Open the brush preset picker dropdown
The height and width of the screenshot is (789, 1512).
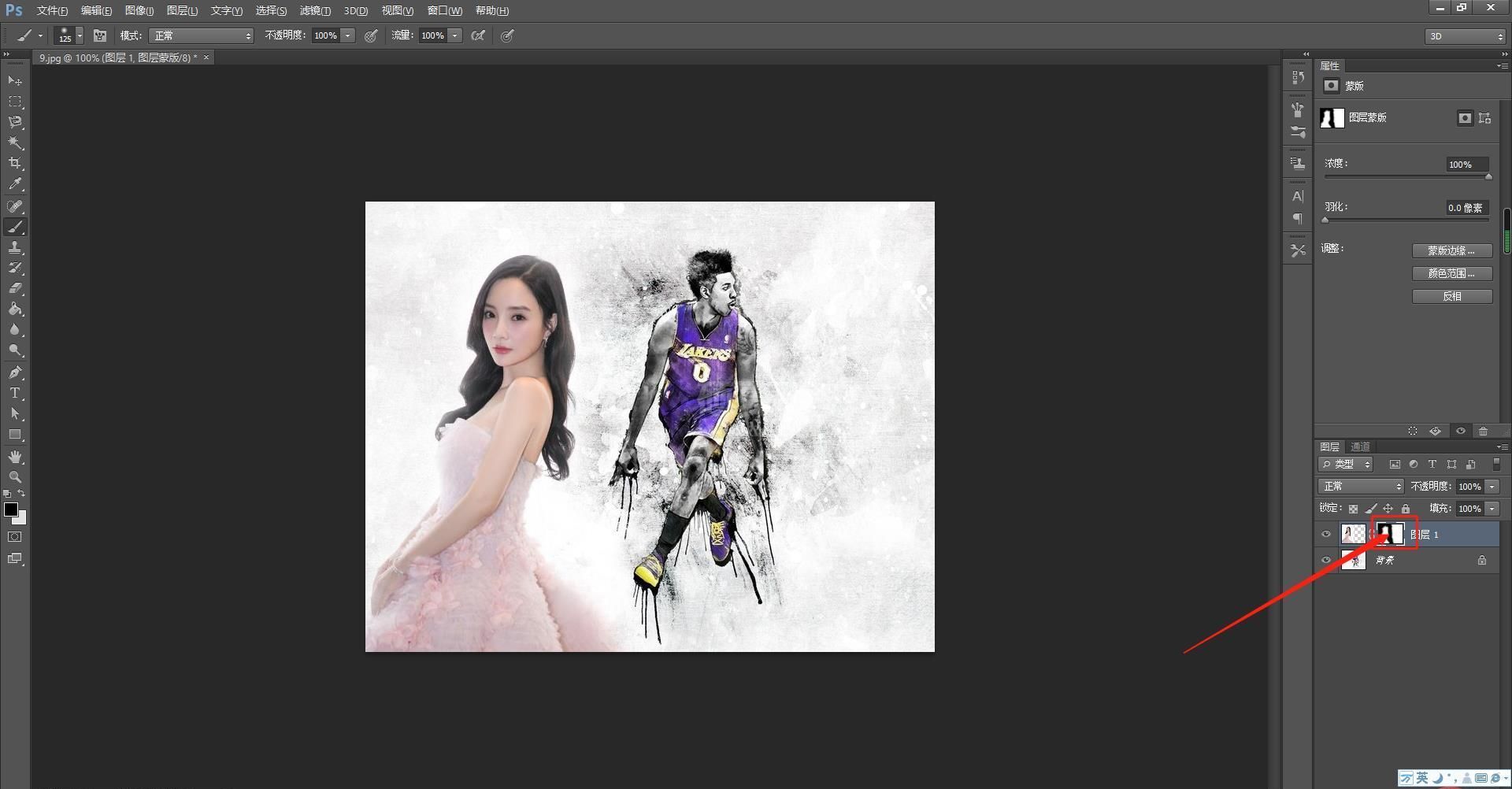click(80, 35)
